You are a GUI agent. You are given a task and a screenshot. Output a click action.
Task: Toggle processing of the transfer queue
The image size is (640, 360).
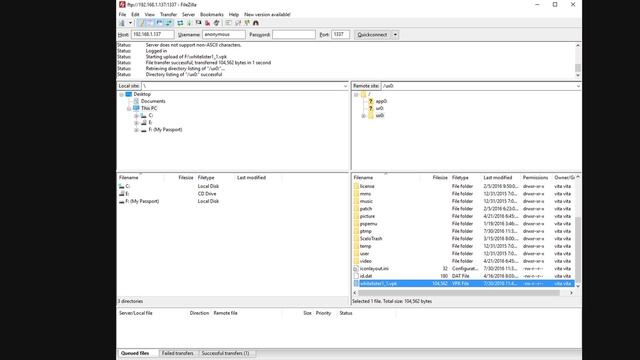coord(189,23)
